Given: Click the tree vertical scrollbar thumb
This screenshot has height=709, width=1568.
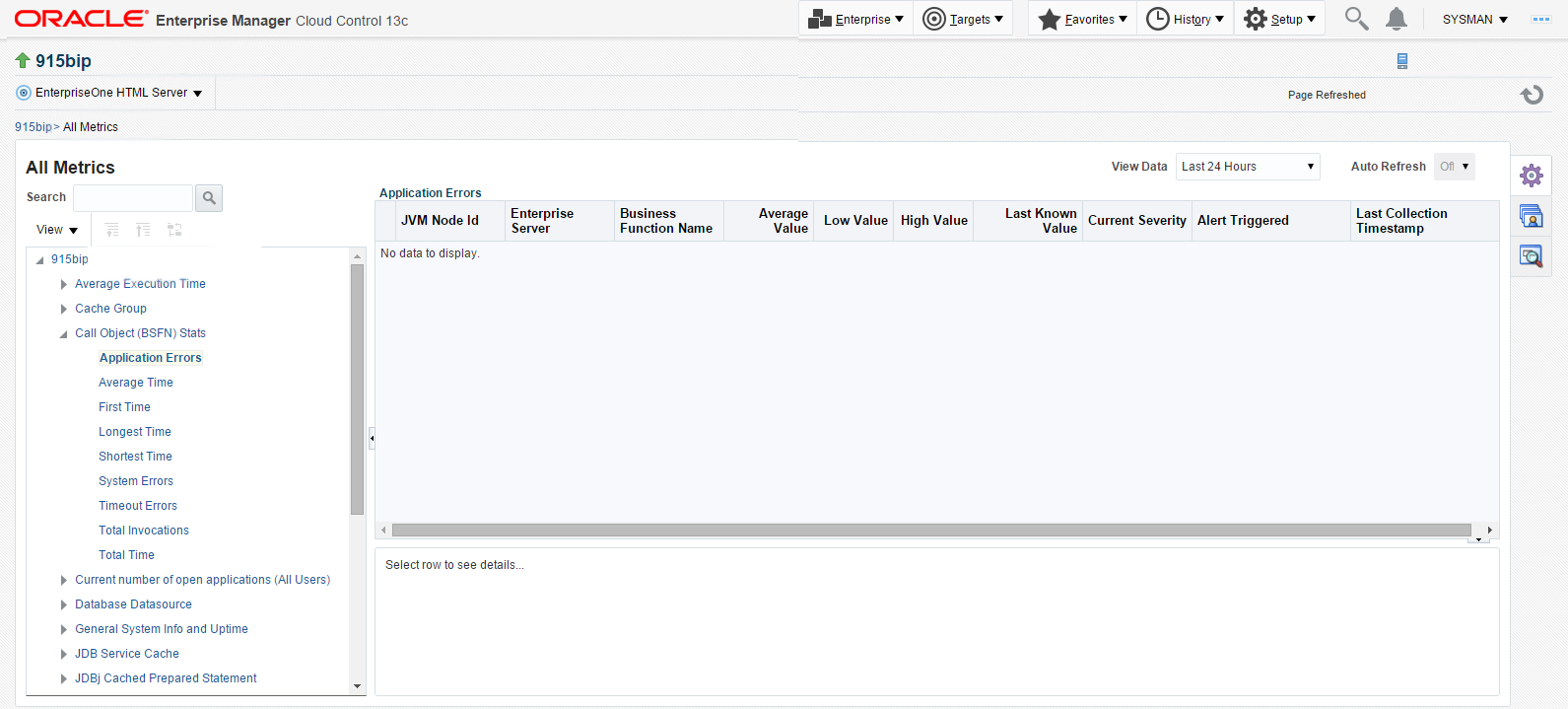Looking at the screenshot, I should pos(357,390).
